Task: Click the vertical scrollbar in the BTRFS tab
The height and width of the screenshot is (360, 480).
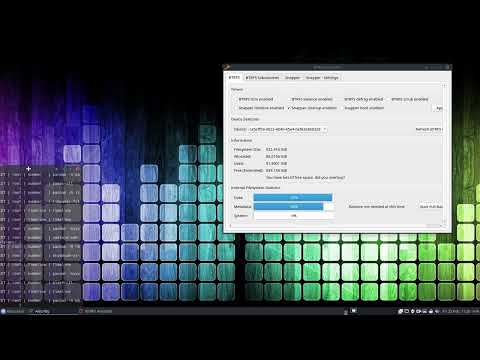Action: click(444, 153)
